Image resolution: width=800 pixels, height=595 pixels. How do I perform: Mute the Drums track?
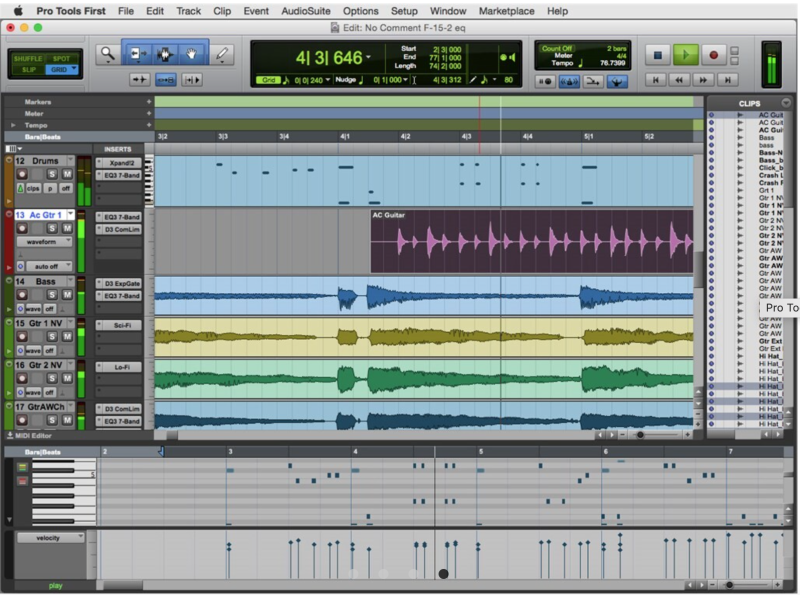point(67,174)
